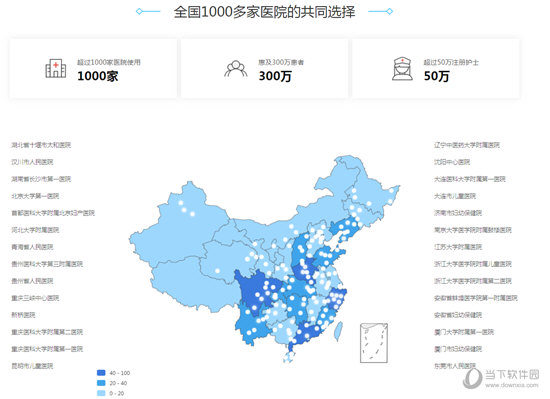Image resolution: width=550 pixels, height=399 pixels.
Task: Click the hospital building icon
Action: coord(55,68)
